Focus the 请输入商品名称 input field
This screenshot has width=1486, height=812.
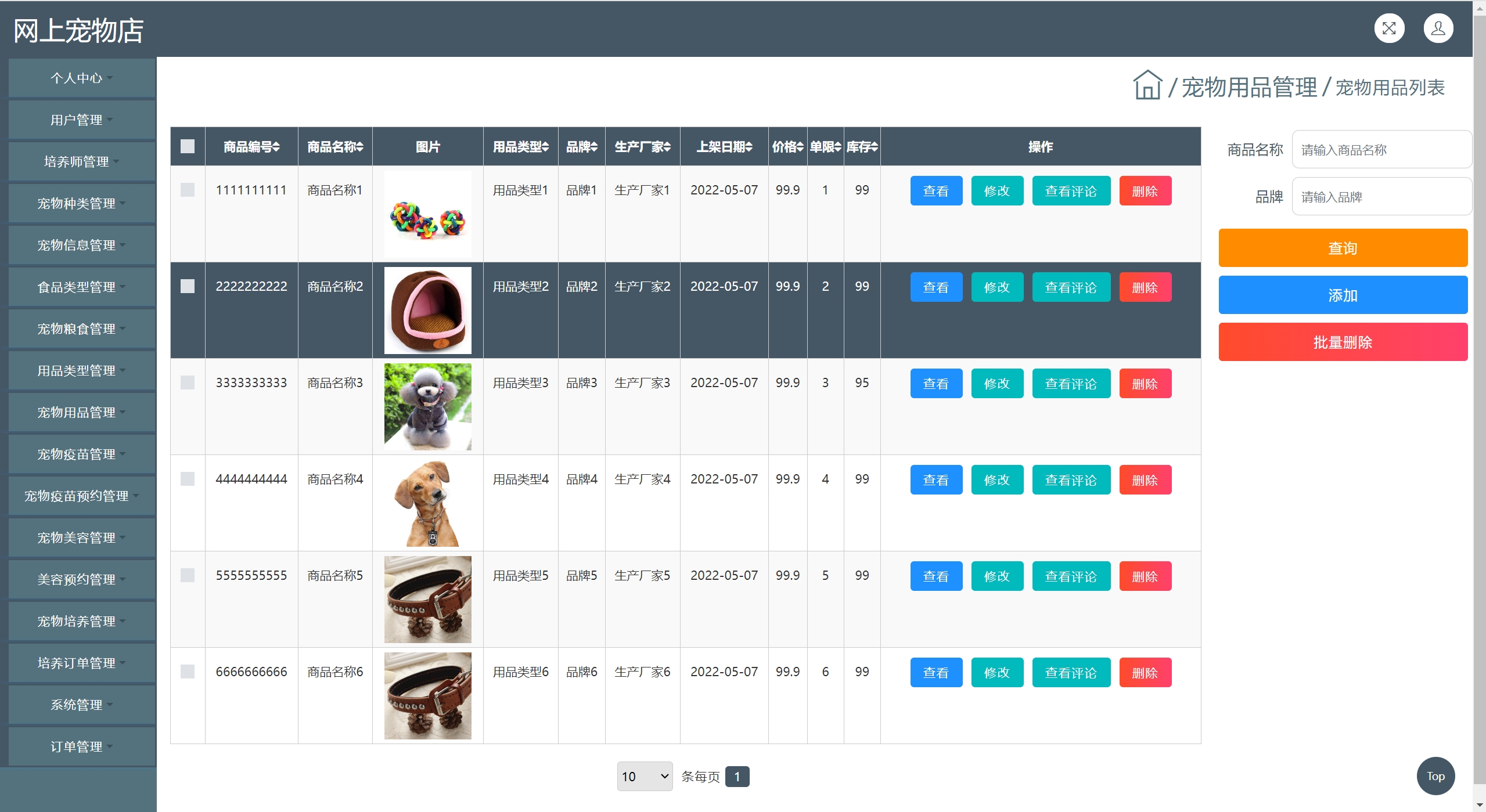(1381, 150)
